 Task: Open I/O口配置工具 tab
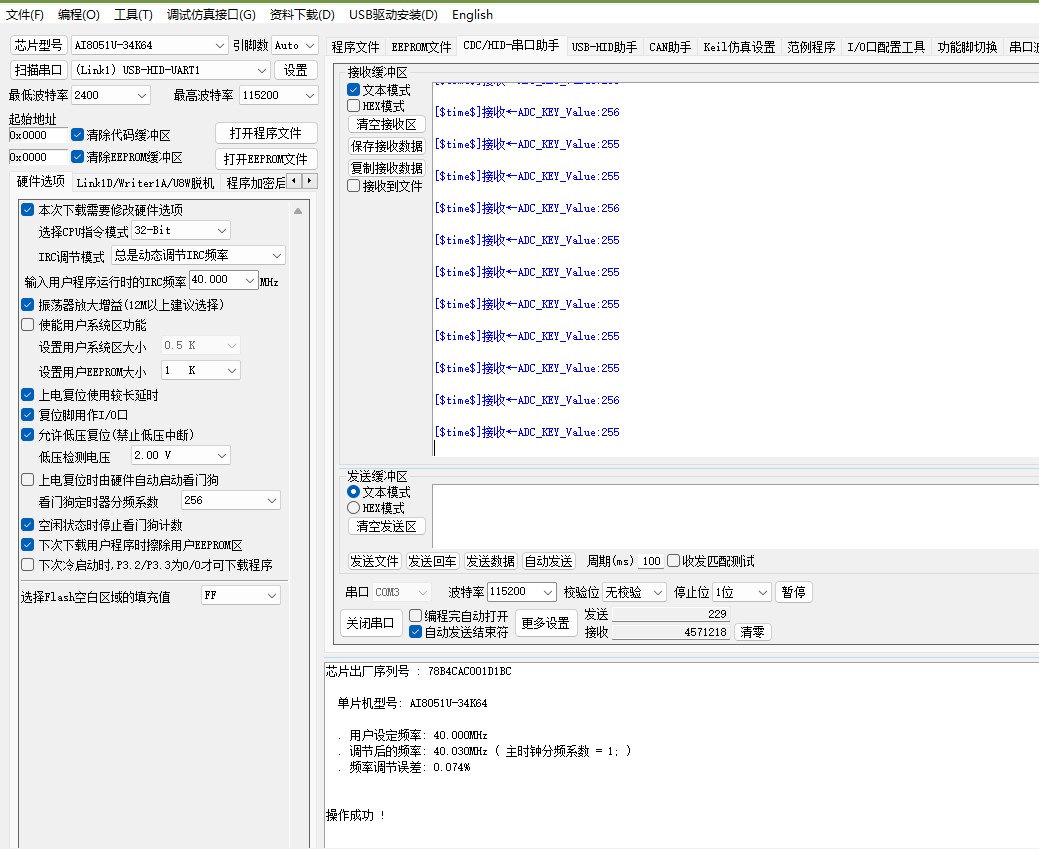pyautogui.click(x=886, y=47)
